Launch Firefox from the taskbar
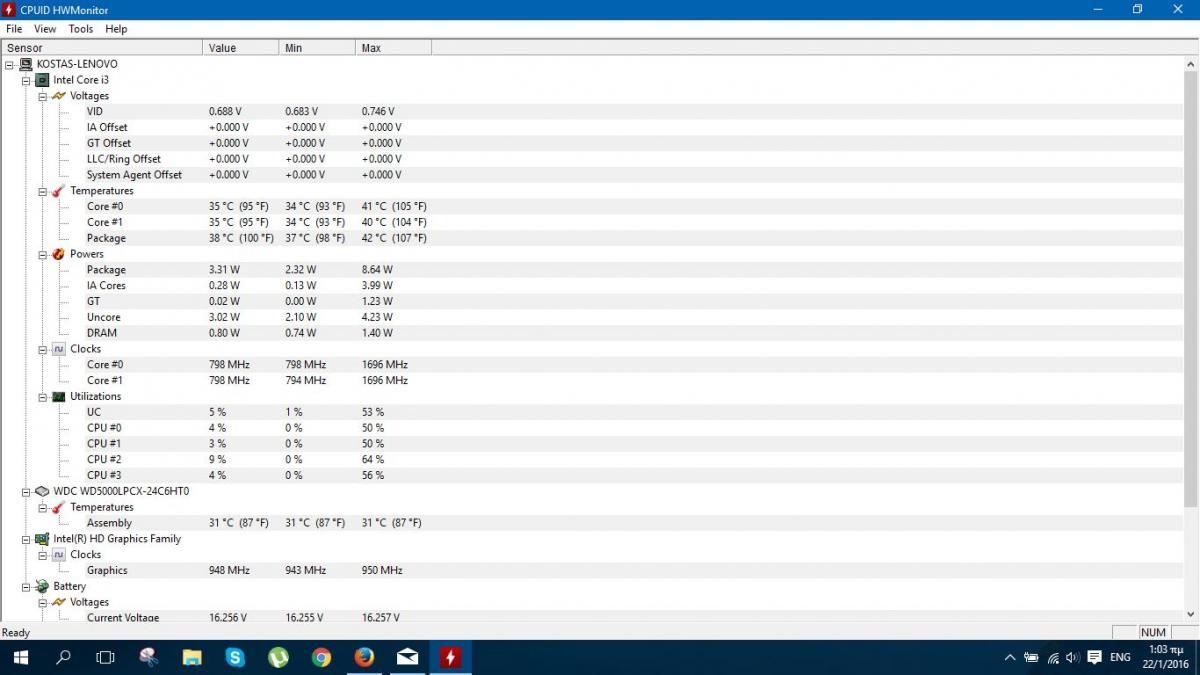Screen dimensions: 1200x675 364,657
